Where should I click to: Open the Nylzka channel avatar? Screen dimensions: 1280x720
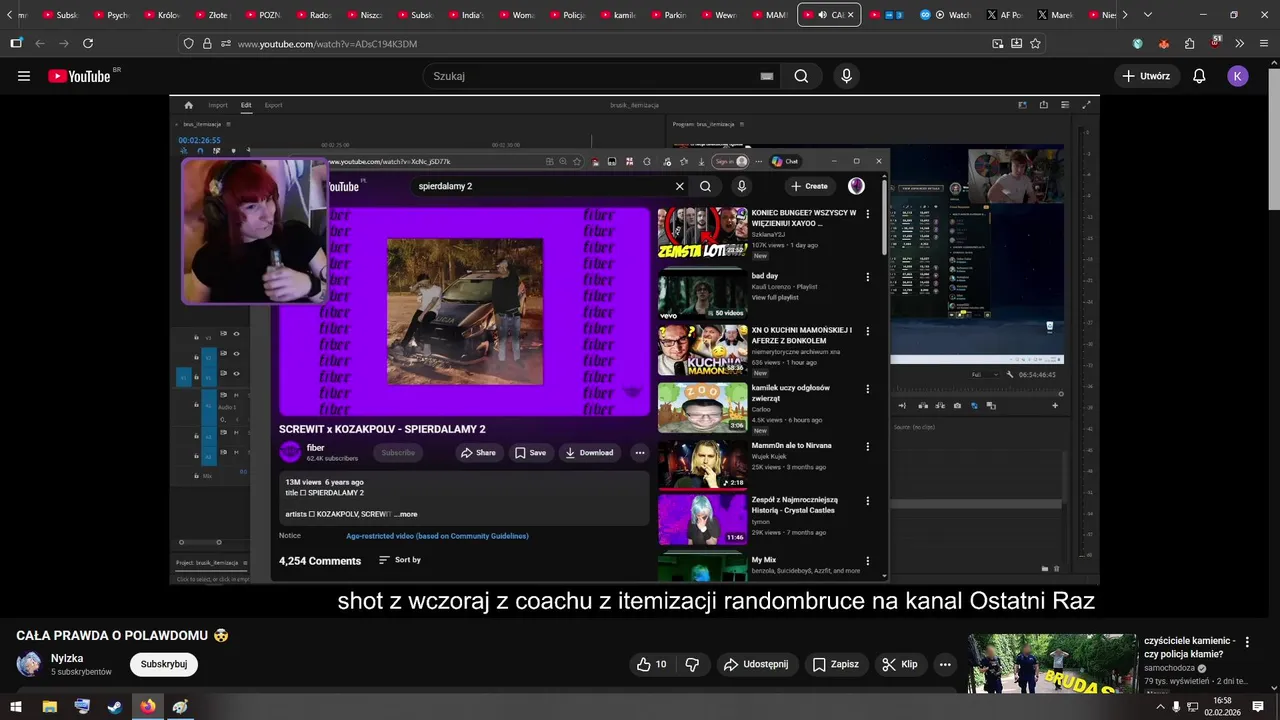[x=29, y=664]
